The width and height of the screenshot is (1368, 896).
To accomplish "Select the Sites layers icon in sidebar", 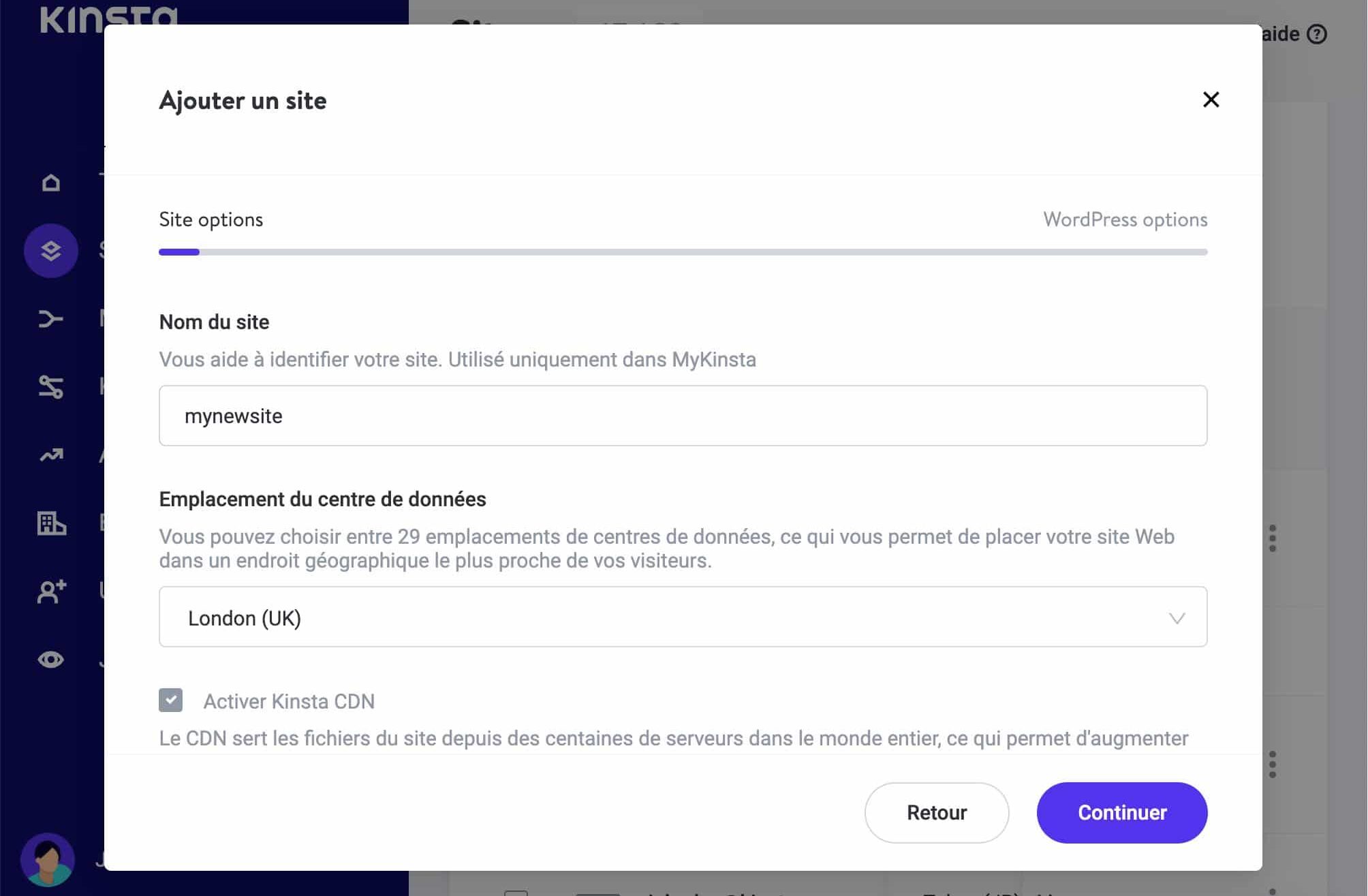I will point(50,251).
